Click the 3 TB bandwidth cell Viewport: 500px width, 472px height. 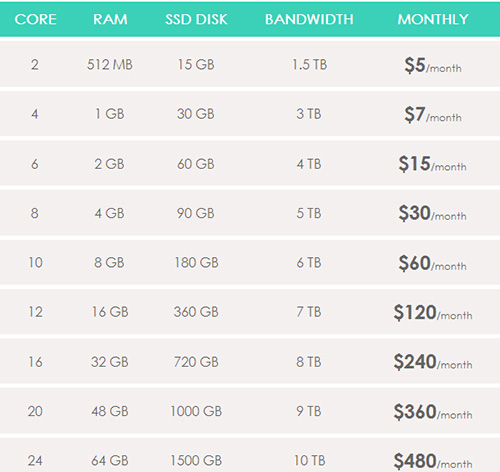[x=309, y=114]
